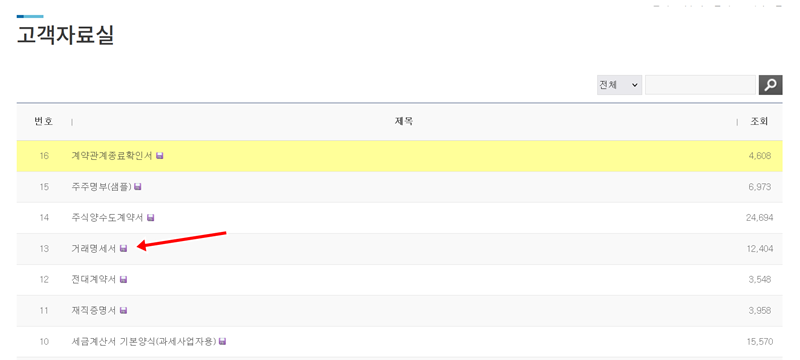Open the 주주명부(샘플) post
Screen dimensions: 800x360
(x=102, y=187)
